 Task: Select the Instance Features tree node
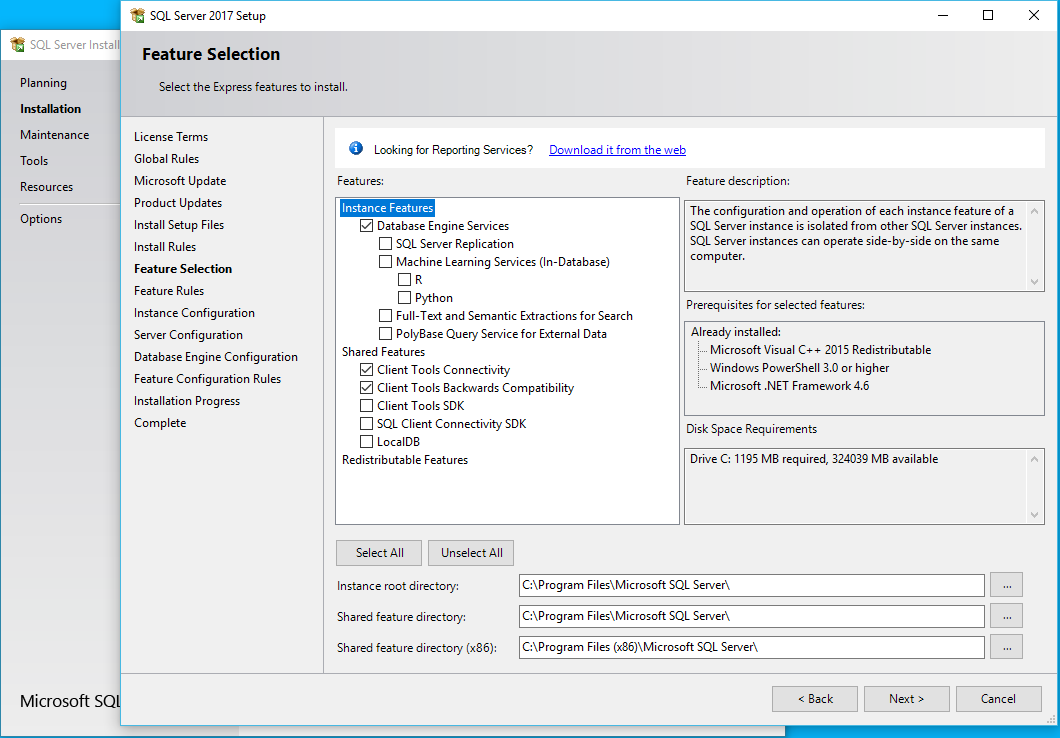point(387,207)
